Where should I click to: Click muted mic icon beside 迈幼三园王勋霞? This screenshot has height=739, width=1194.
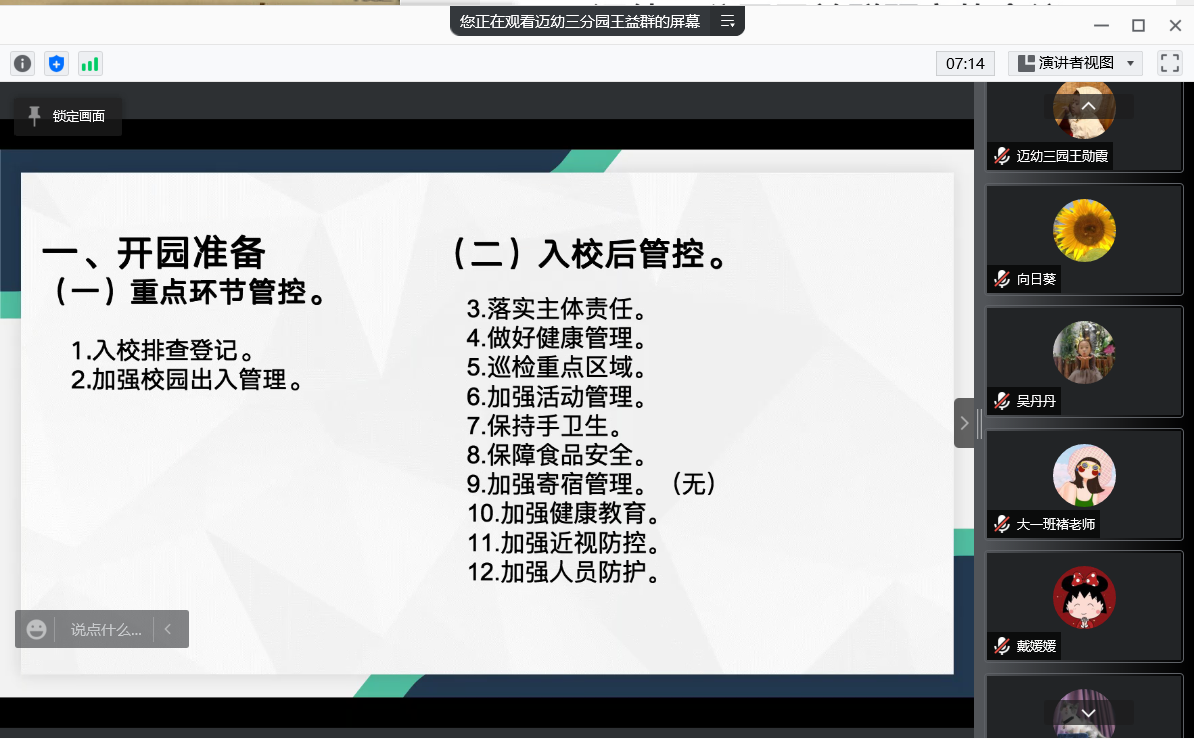tap(1002, 156)
